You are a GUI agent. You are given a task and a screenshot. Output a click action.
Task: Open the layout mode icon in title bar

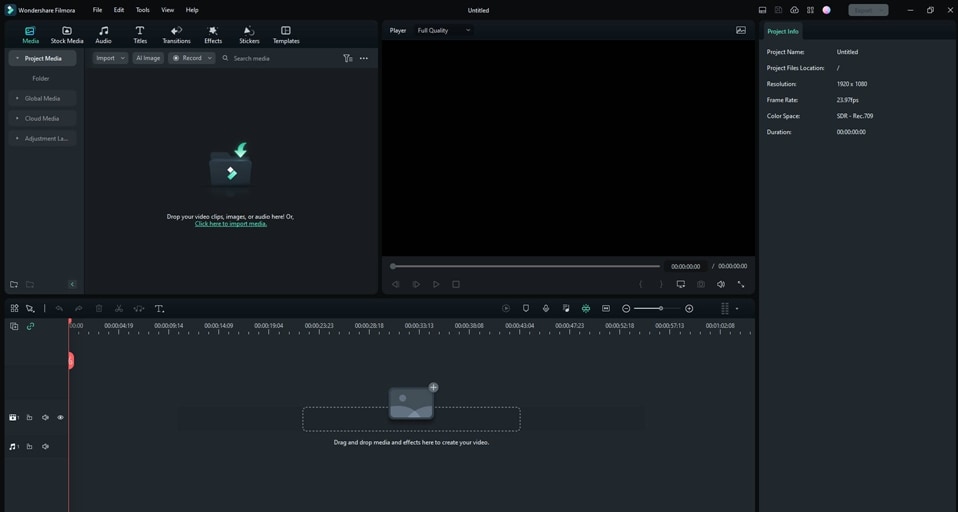pos(762,10)
